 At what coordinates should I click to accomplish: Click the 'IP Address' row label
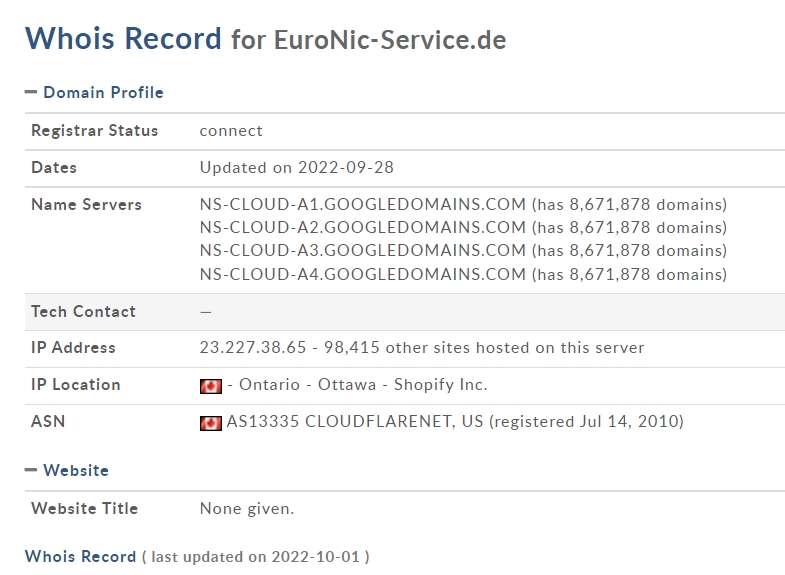click(73, 347)
